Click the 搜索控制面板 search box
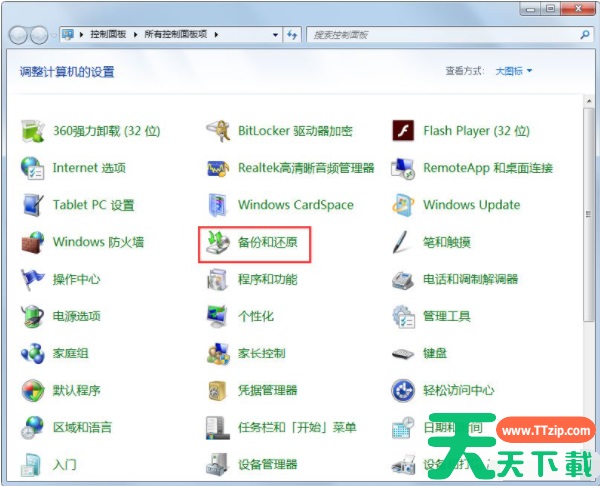Screen dimensions: 600x486 tap(440, 34)
